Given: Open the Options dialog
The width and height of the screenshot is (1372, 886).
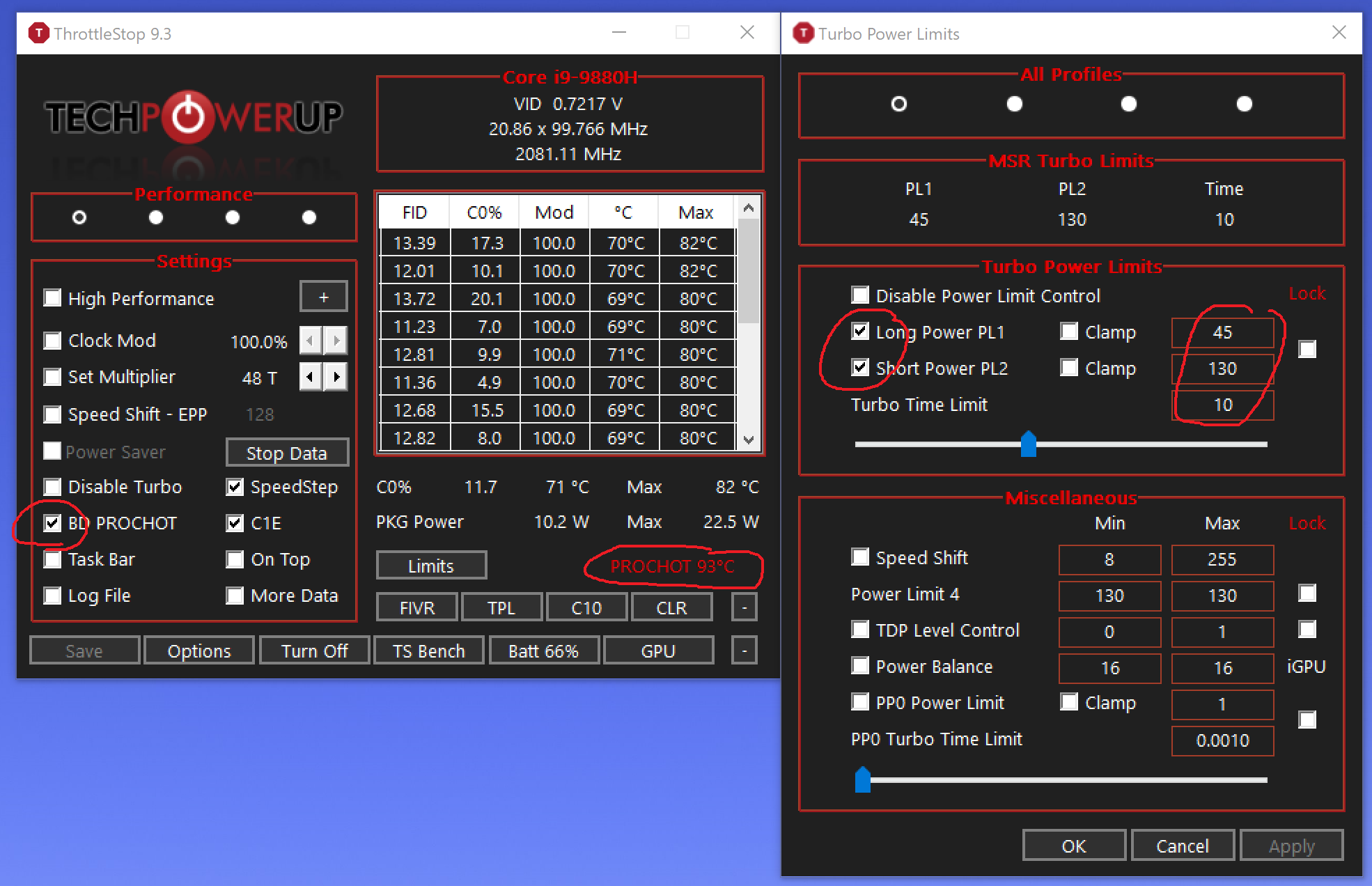Looking at the screenshot, I should (x=198, y=651).
